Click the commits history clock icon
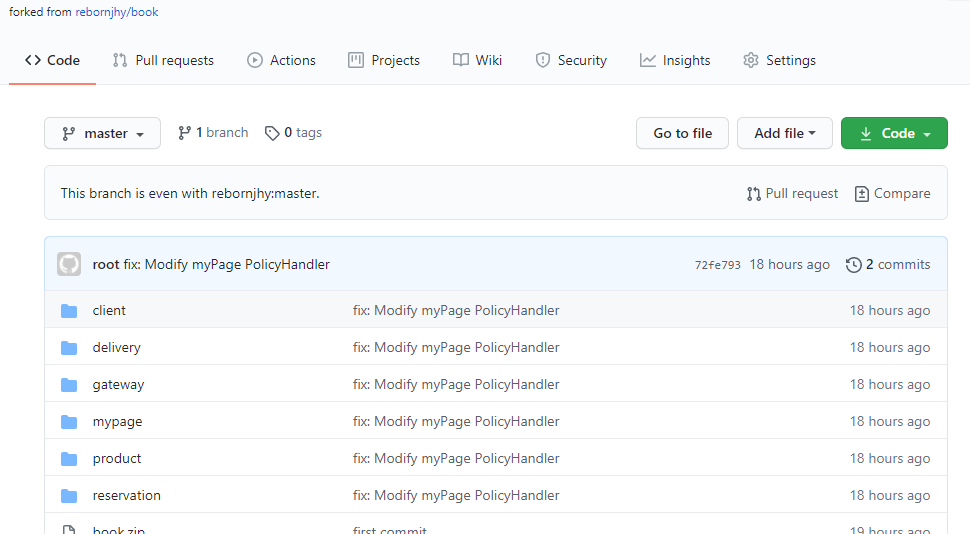 854,265
